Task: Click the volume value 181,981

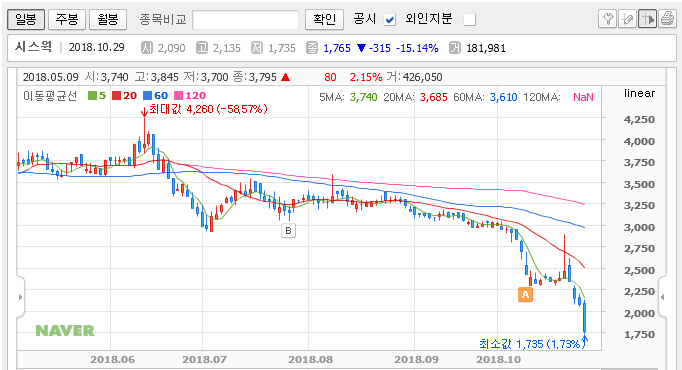Action: [x=486, y=48]
